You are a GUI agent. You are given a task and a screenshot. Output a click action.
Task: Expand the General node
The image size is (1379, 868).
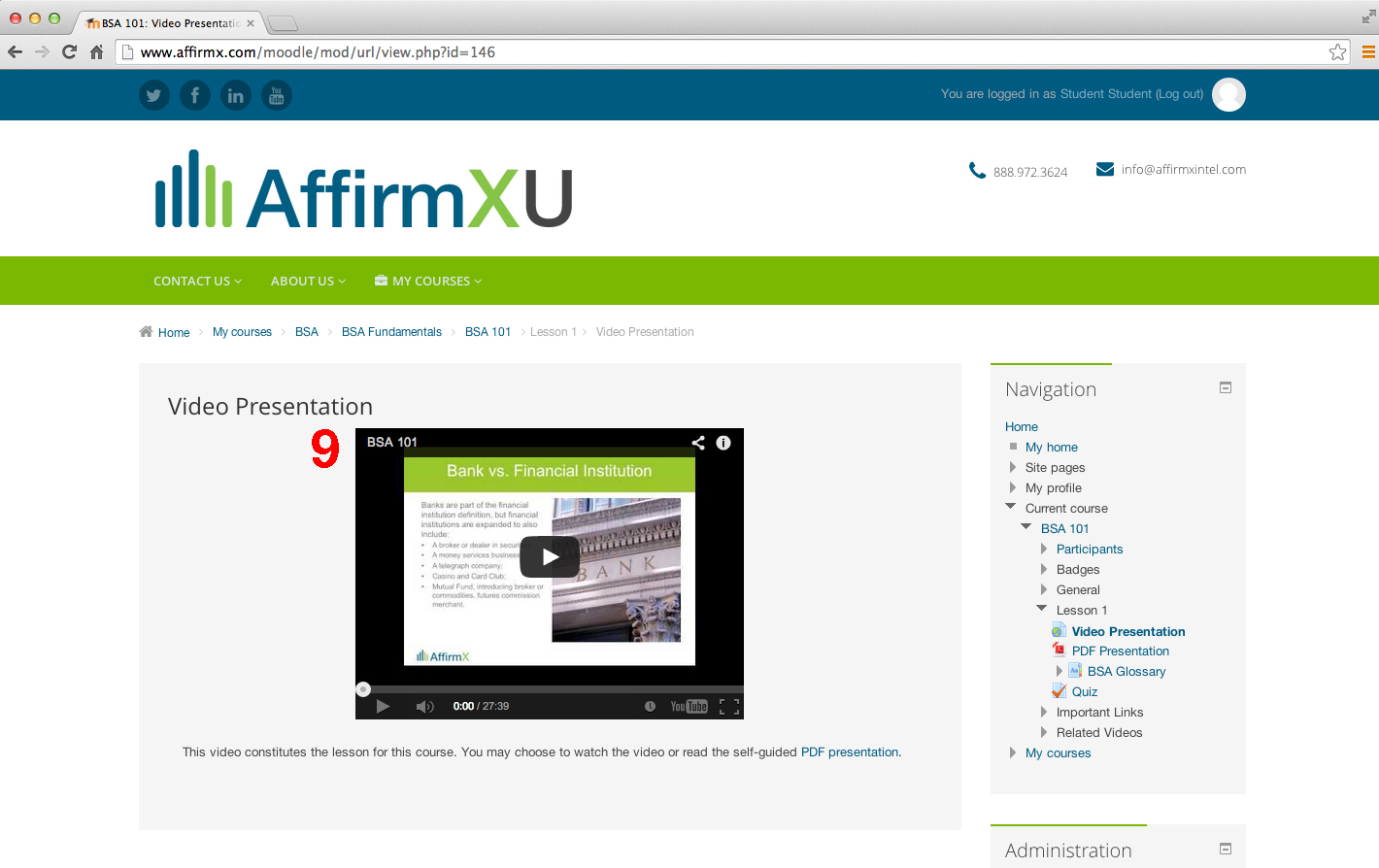point(1044,589)
